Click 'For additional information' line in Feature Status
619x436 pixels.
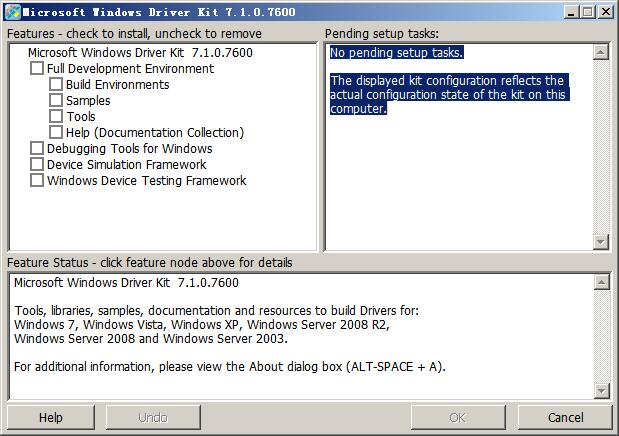pos(230,366)
